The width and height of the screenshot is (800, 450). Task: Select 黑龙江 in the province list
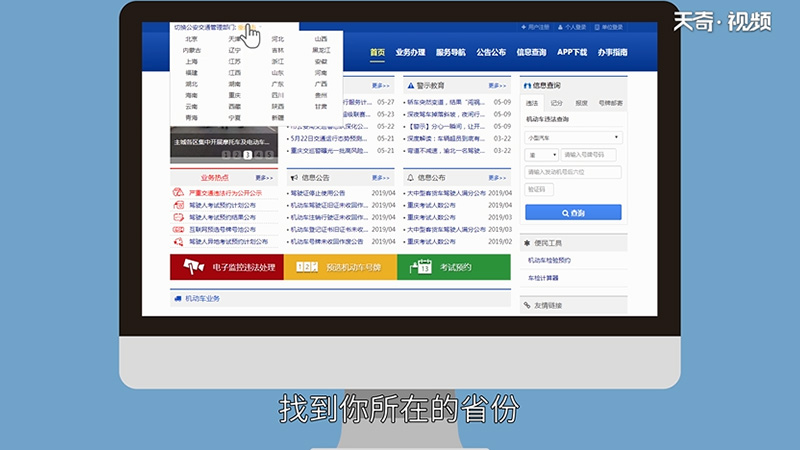321,50
